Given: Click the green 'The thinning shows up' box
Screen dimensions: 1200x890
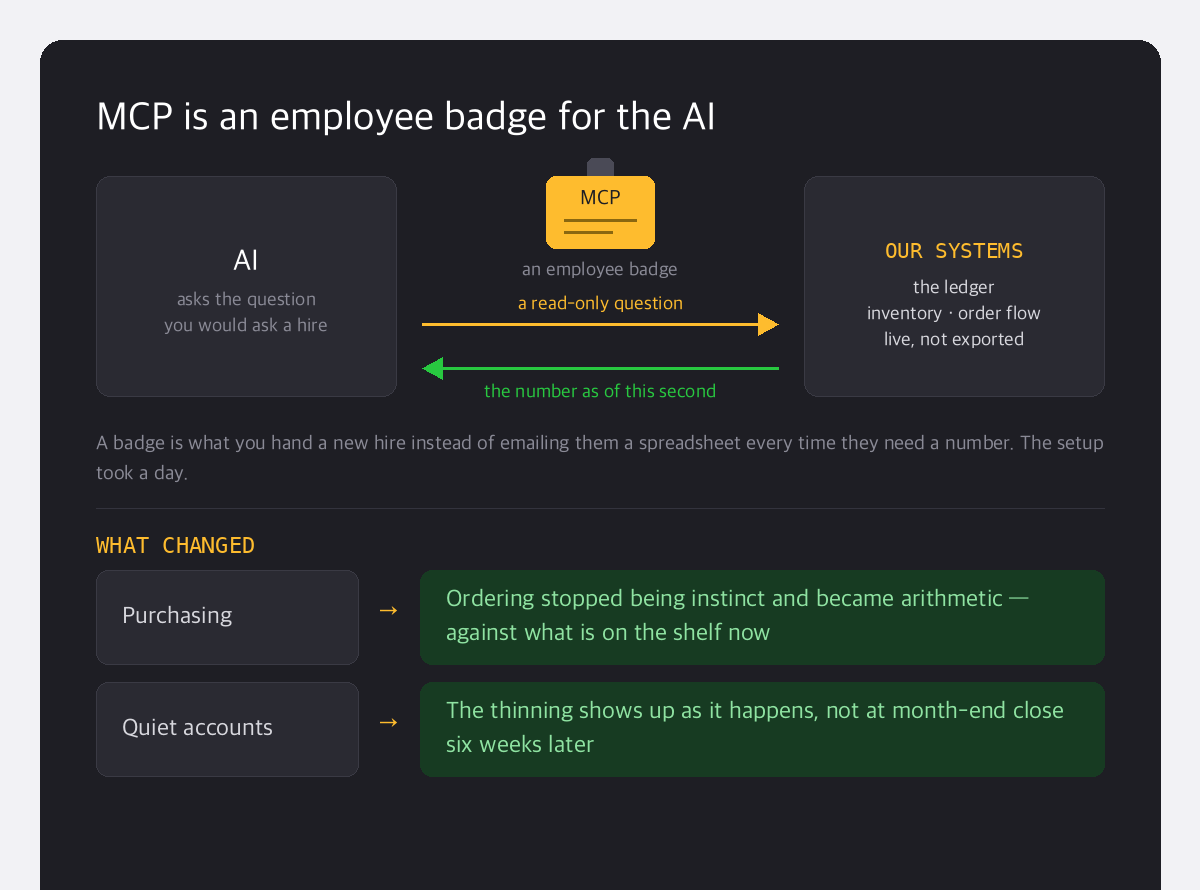Looking at the screenshot, I should coord(762,729).
